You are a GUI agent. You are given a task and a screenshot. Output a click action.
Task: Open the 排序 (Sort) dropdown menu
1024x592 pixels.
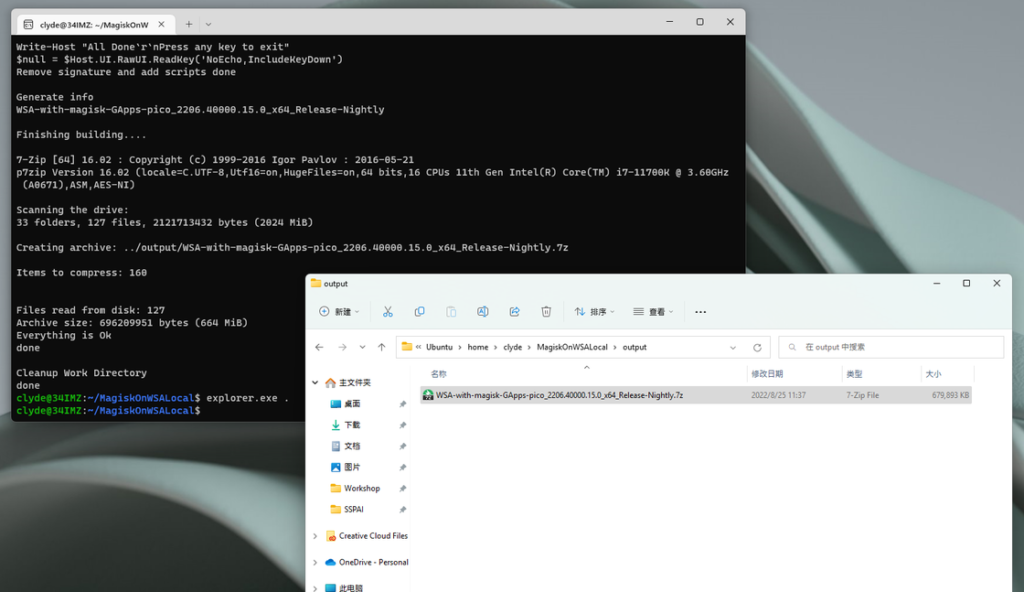[595, 312]
